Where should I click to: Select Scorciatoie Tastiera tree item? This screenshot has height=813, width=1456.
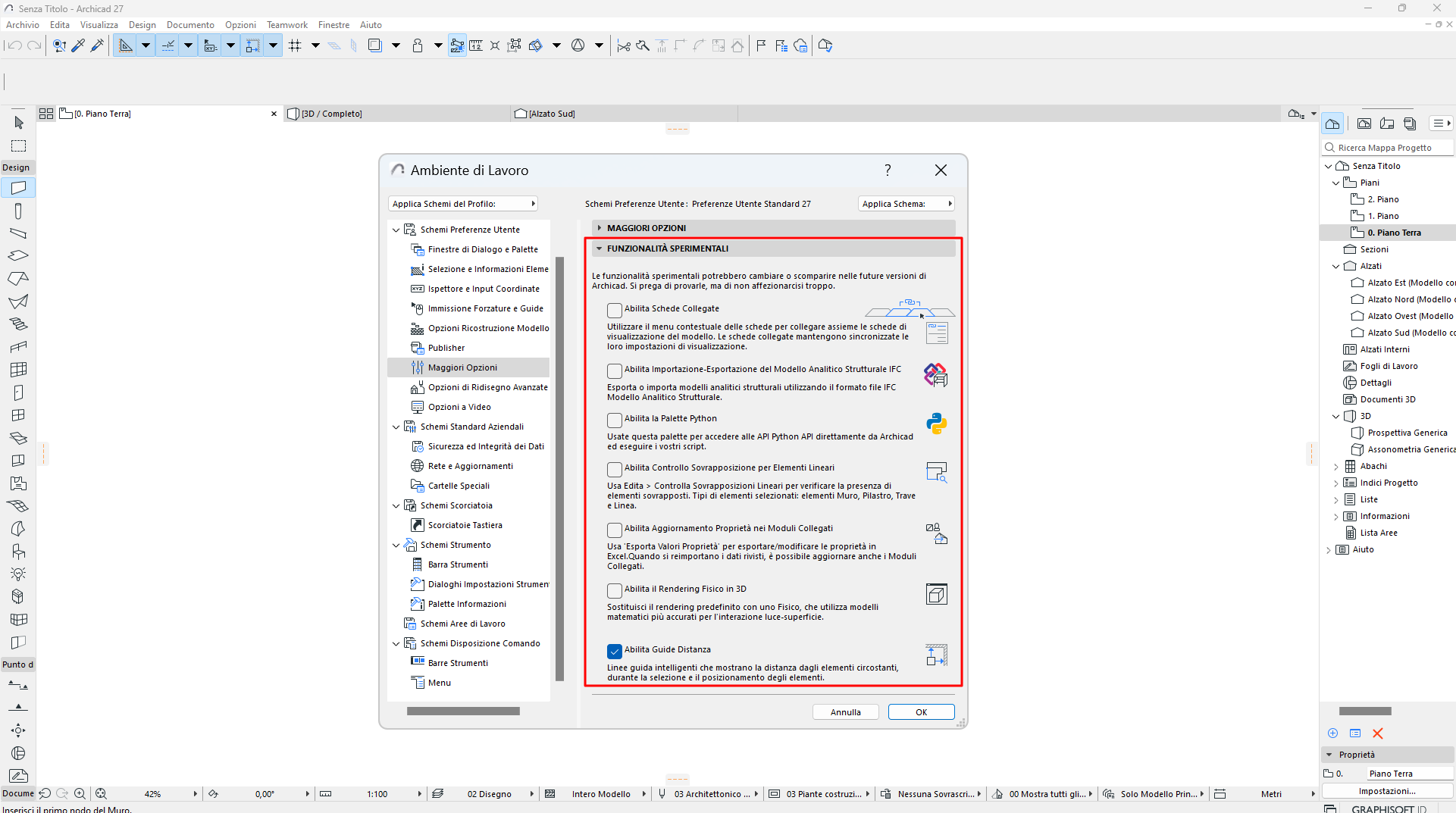[465, 525]
